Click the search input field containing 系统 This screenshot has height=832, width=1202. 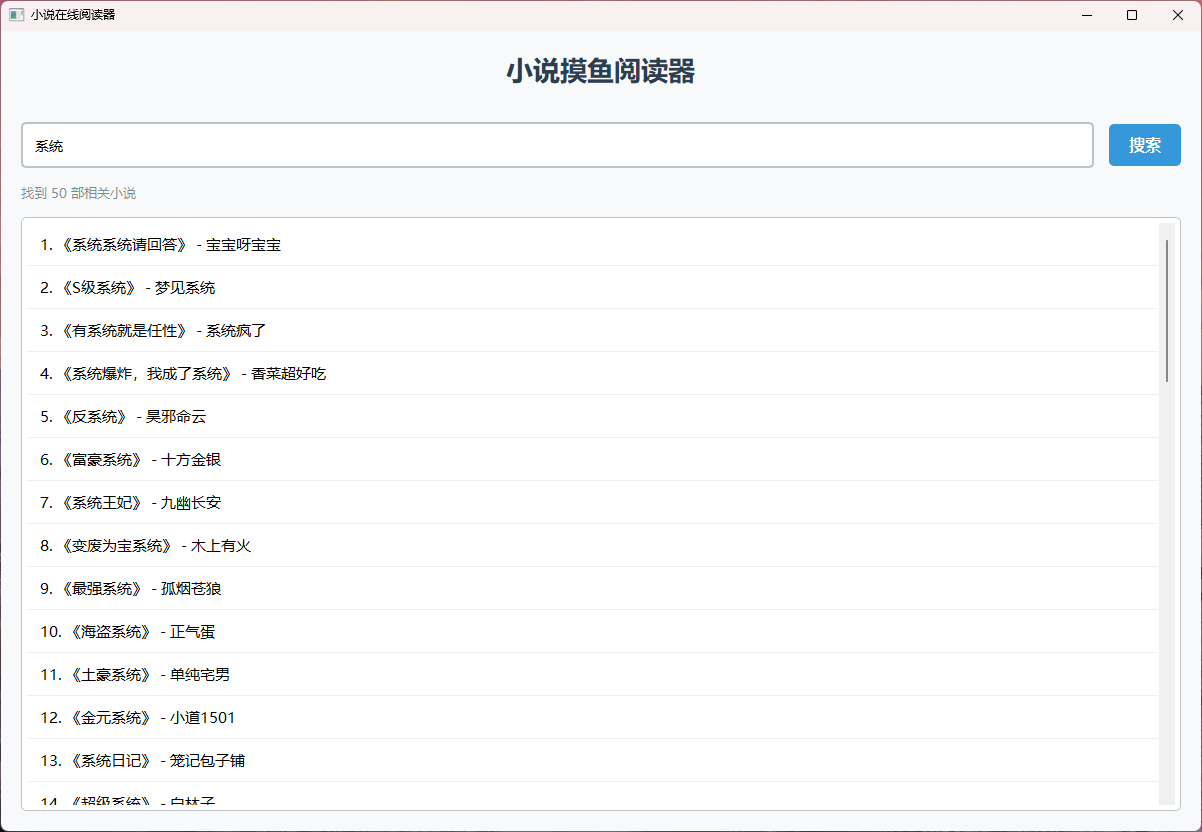click(556, 145)
